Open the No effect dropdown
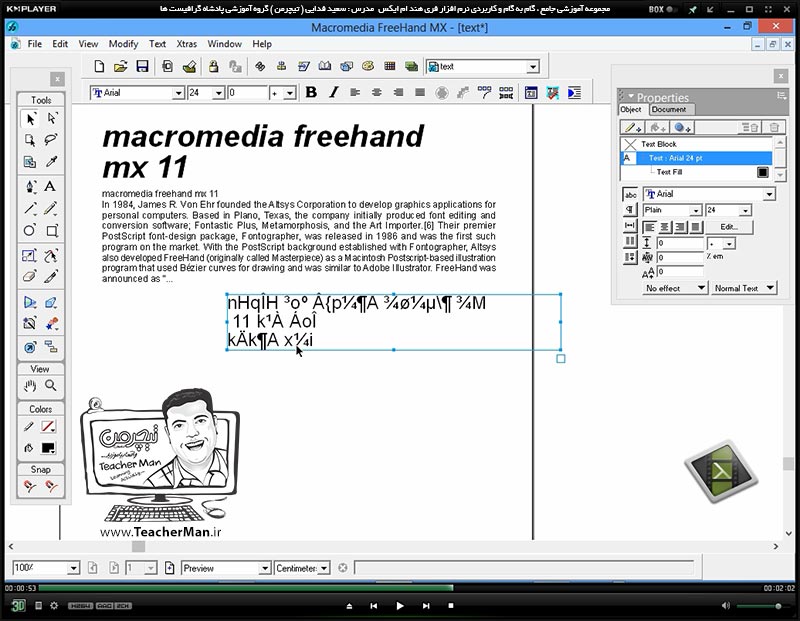 click(674, 288)
